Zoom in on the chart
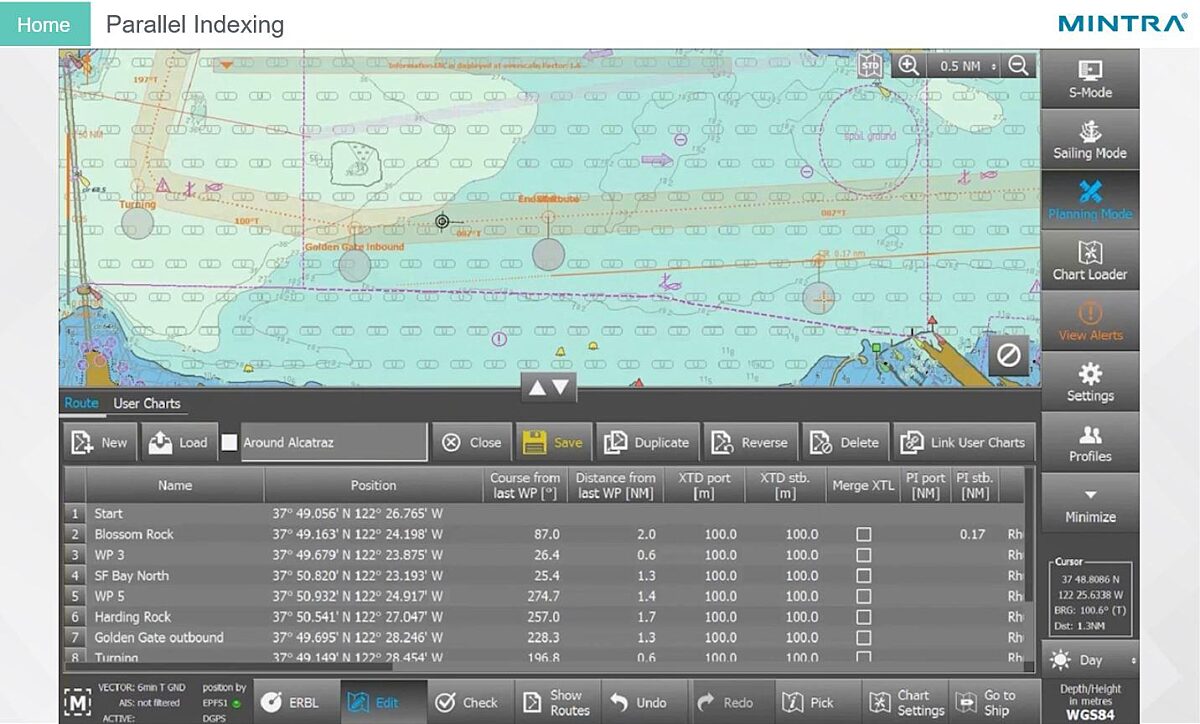 point(908,65)
